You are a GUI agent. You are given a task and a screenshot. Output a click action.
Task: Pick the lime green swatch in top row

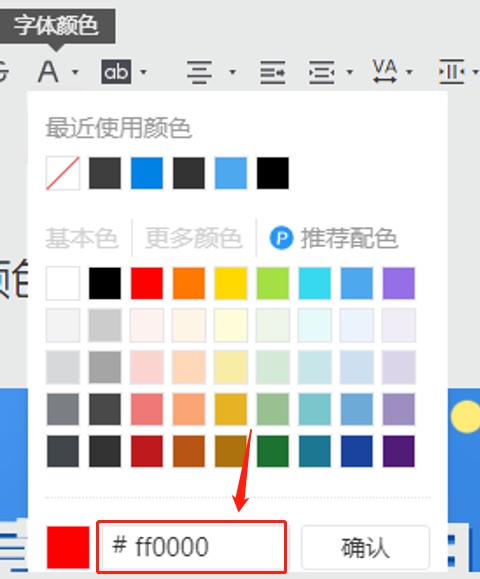tap(273, 283)
